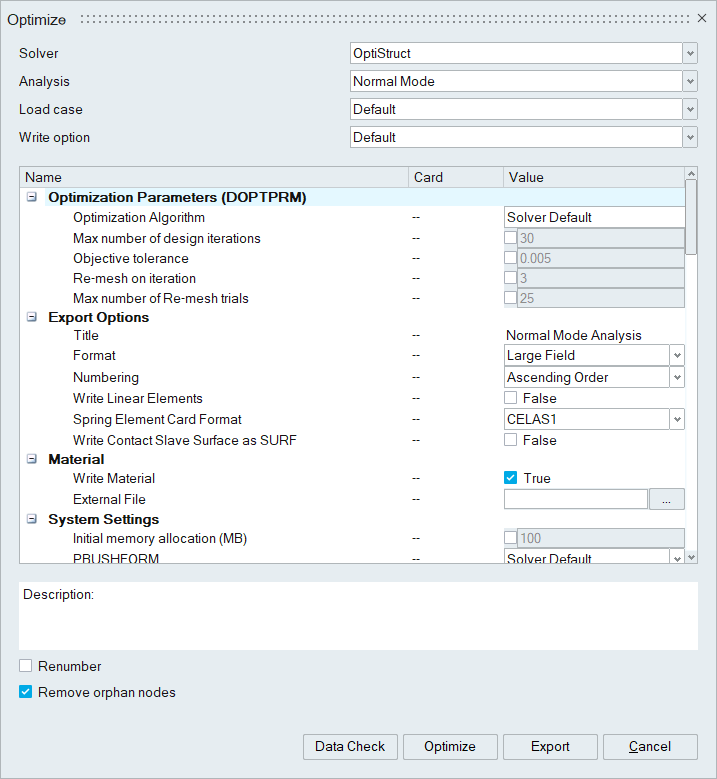Viewport: 717px width, 779px height.
Task: Collapse the System Settings section
Action: pos(32,519)
